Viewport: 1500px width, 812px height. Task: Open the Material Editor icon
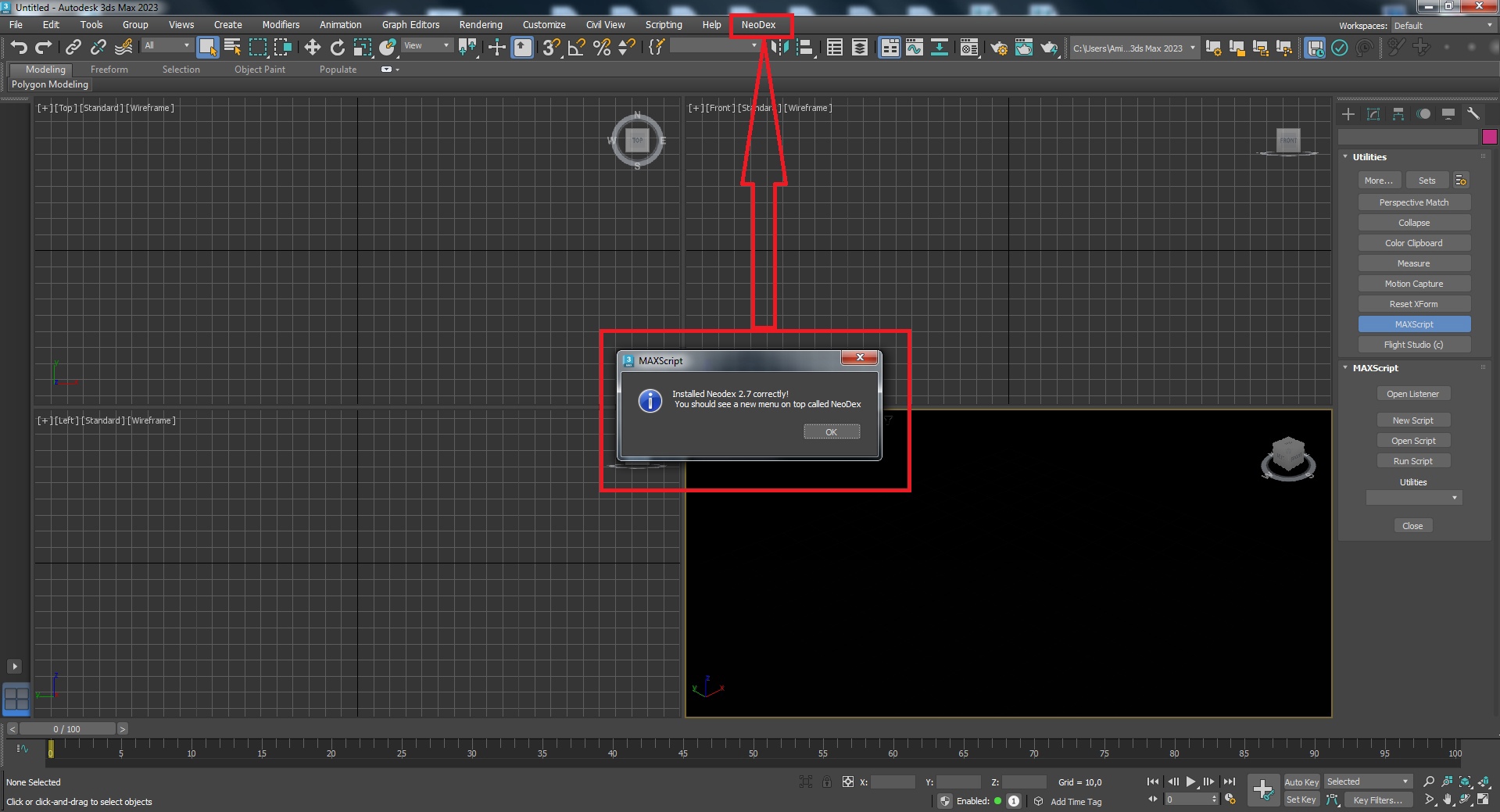(x=969, y=48)
